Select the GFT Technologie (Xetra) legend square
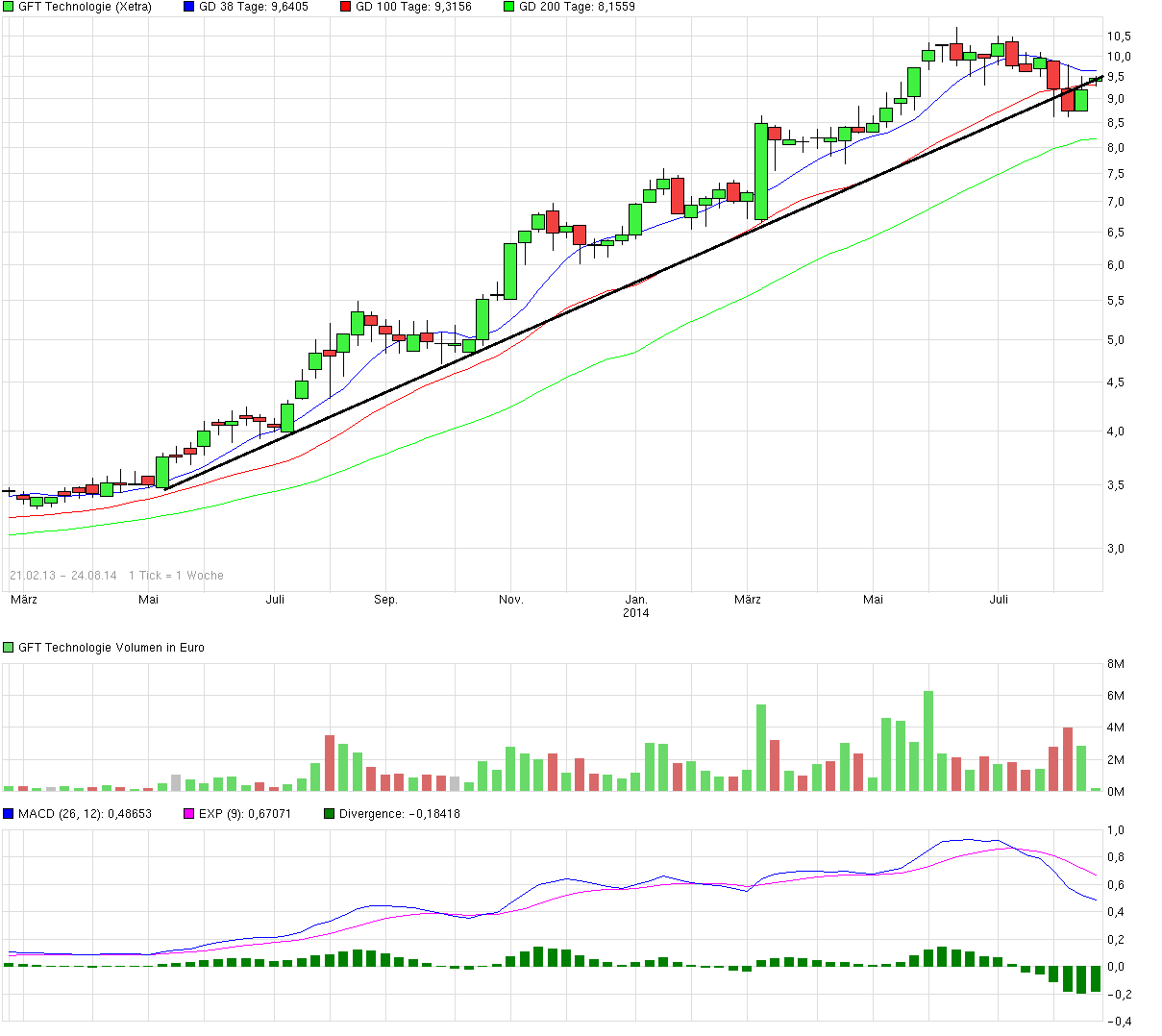This screenshot has width=1162, height=1036. pyautogui.click(x=8, y=7)
